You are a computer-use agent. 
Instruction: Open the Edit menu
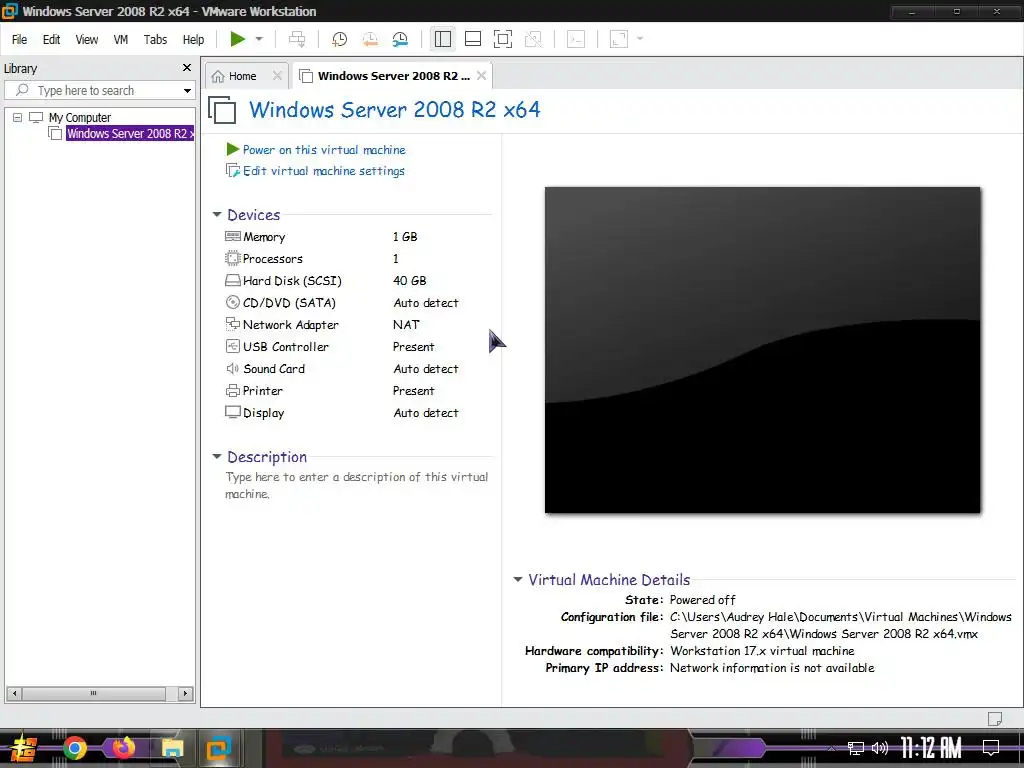pyautogui.click(x=52, y=40)
